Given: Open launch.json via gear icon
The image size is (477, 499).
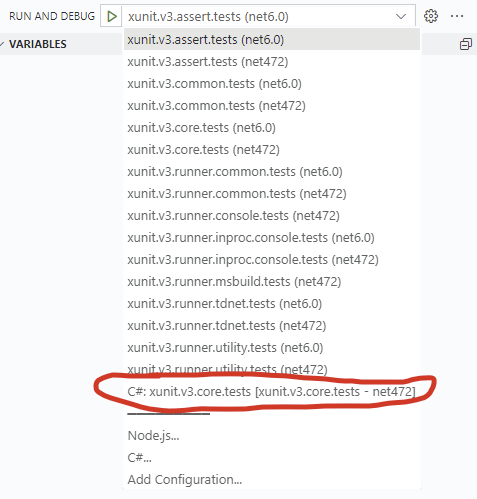Looking at the screenshot, I should 431,16.
